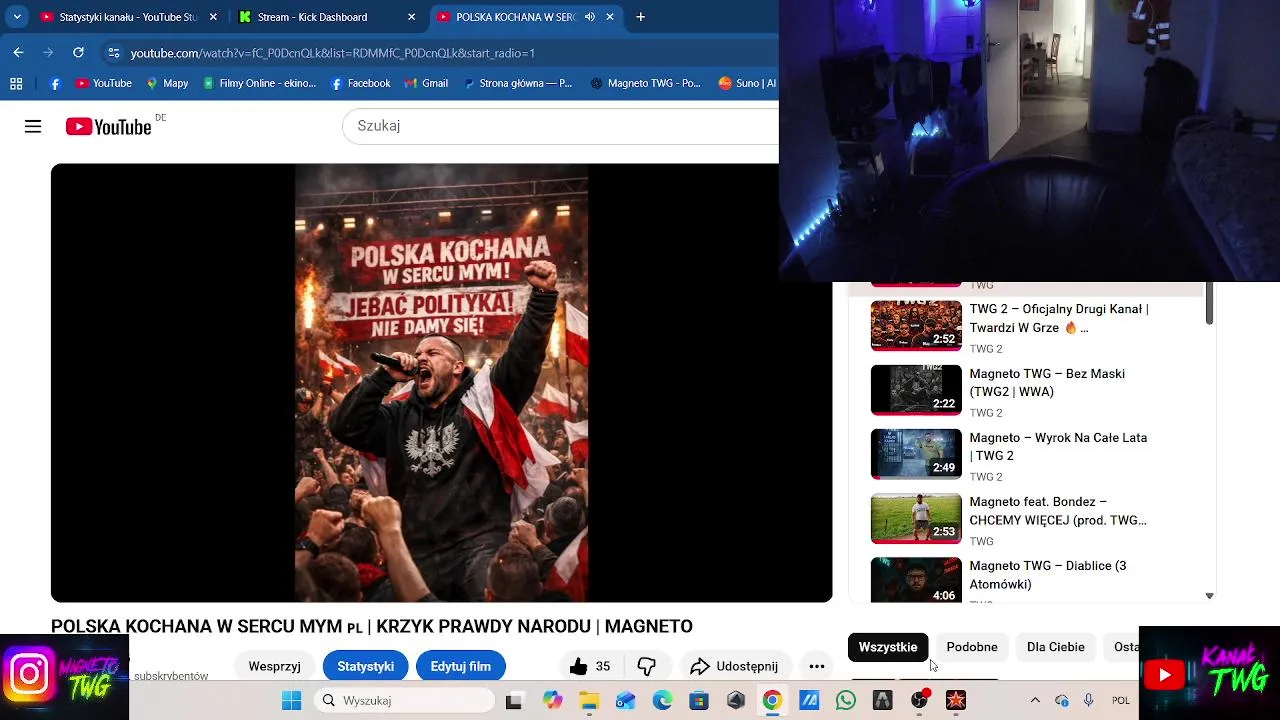
Task: Open WhatsApp from the taskbar
Action: 846,701
